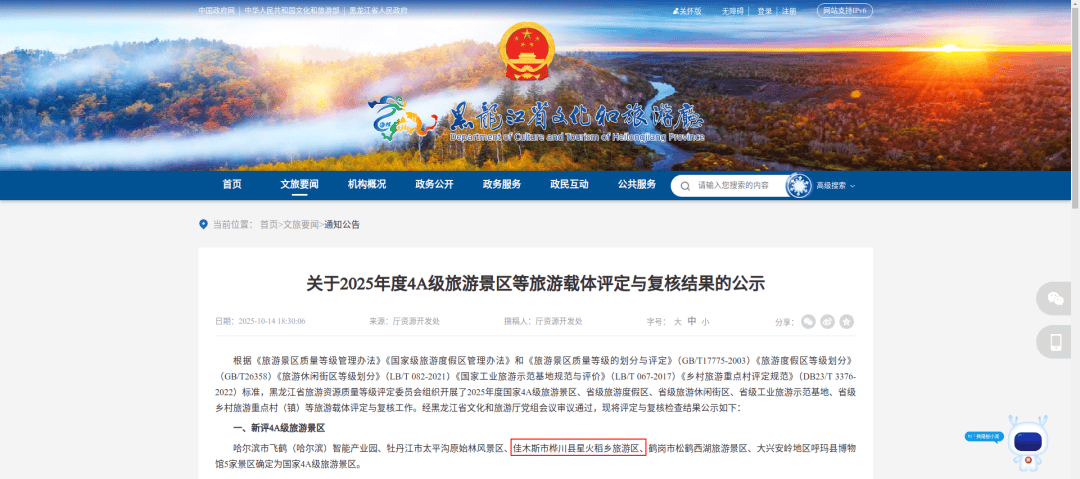Screen dimensions: 1080x479
Task: Click the location pin breadcrumb icon
Action: click(x=203, y=225)
